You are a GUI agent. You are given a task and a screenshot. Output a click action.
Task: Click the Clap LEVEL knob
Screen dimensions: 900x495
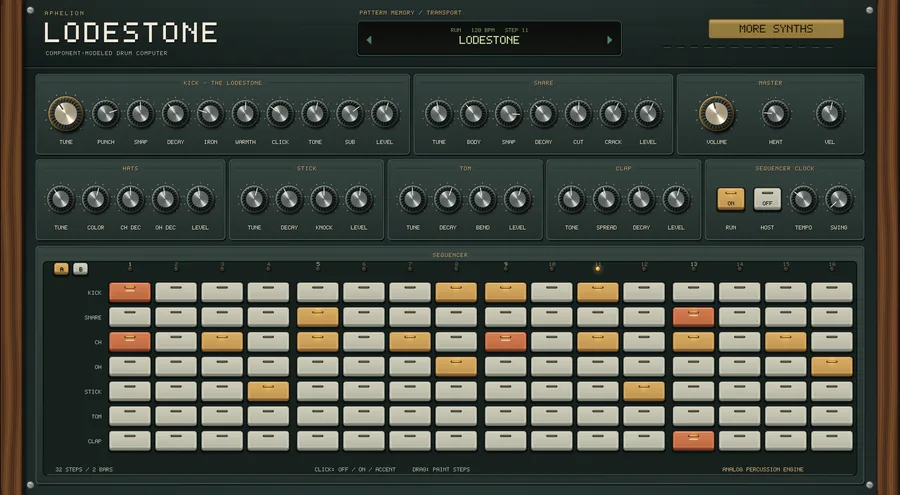click(676, 199)
